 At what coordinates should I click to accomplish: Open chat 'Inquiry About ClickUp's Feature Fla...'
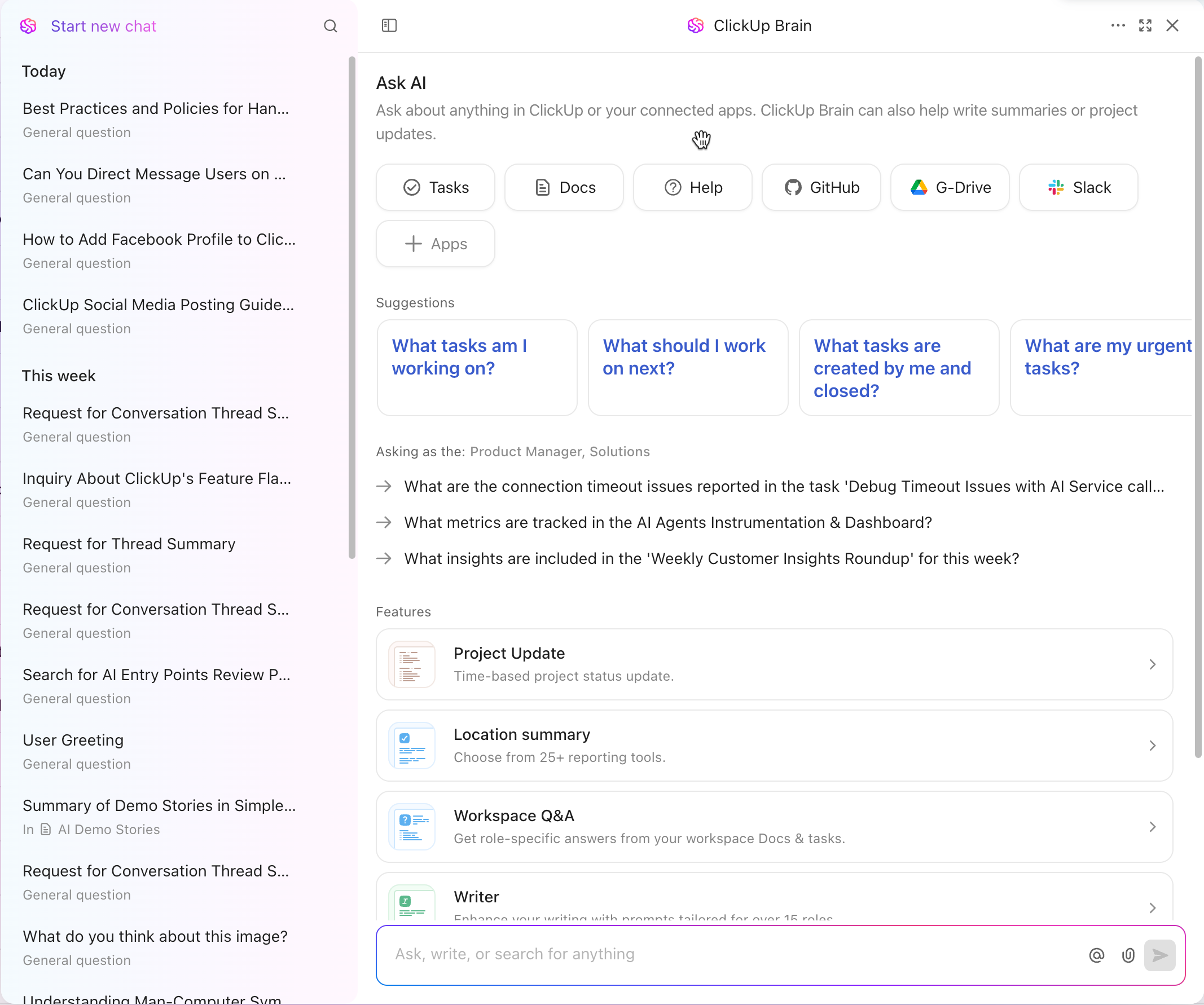(161, 490)
